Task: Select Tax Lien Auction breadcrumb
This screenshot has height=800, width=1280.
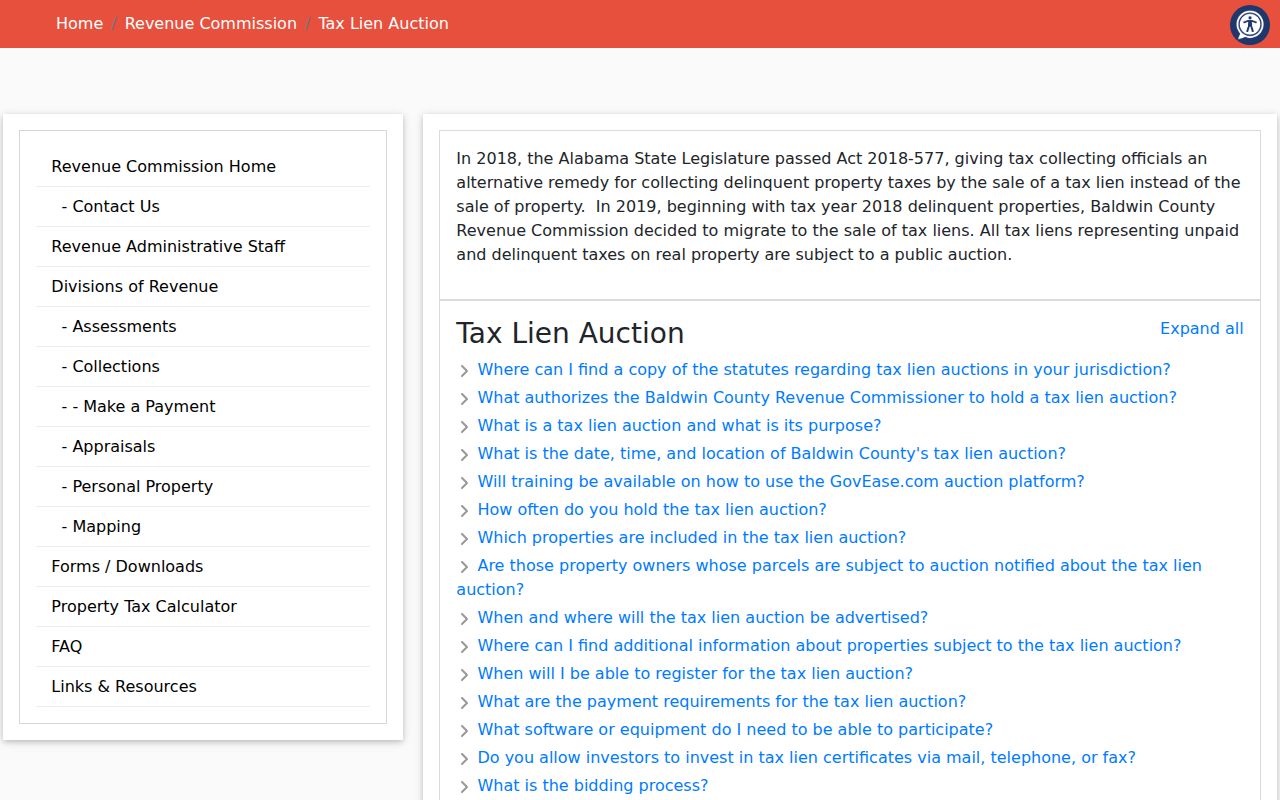Action: point(383,23)
